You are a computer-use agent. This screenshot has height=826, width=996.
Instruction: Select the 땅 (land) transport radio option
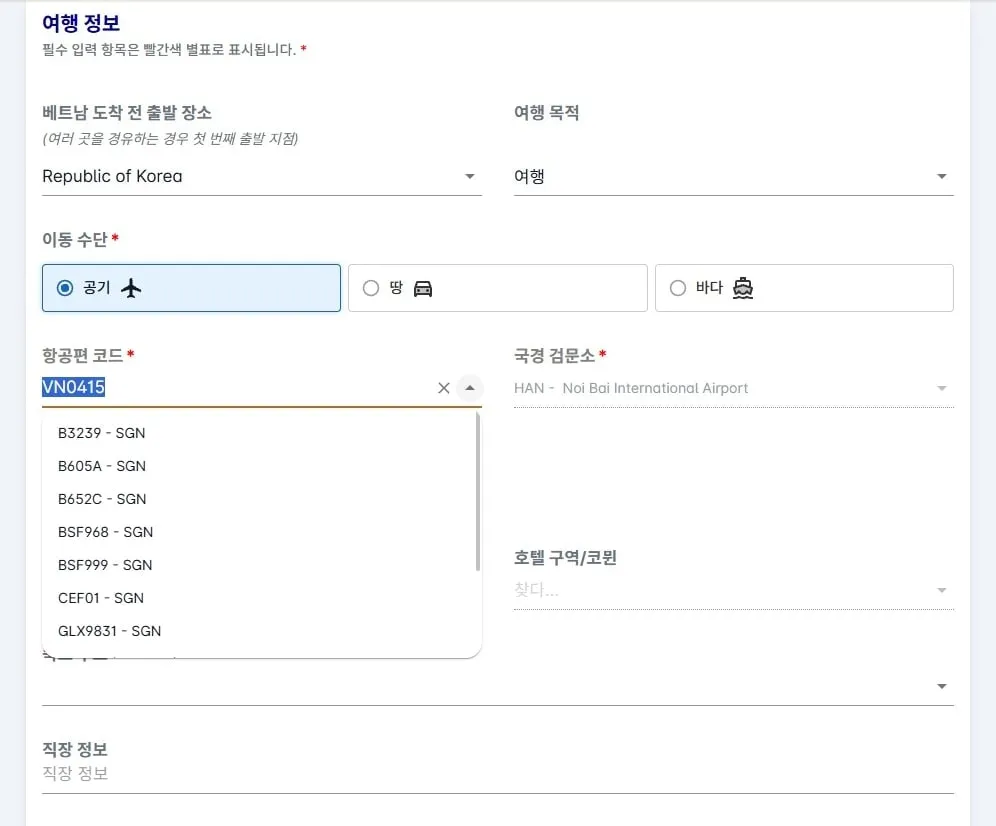coord(497,288)
